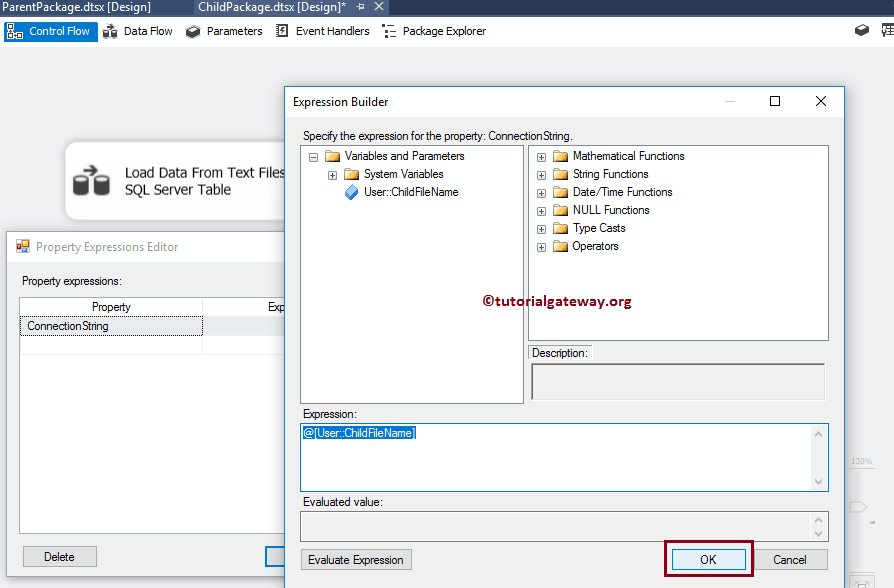Click the feedback bubble icon in the toolbar

pyautogui.click(x=861, y=30)
